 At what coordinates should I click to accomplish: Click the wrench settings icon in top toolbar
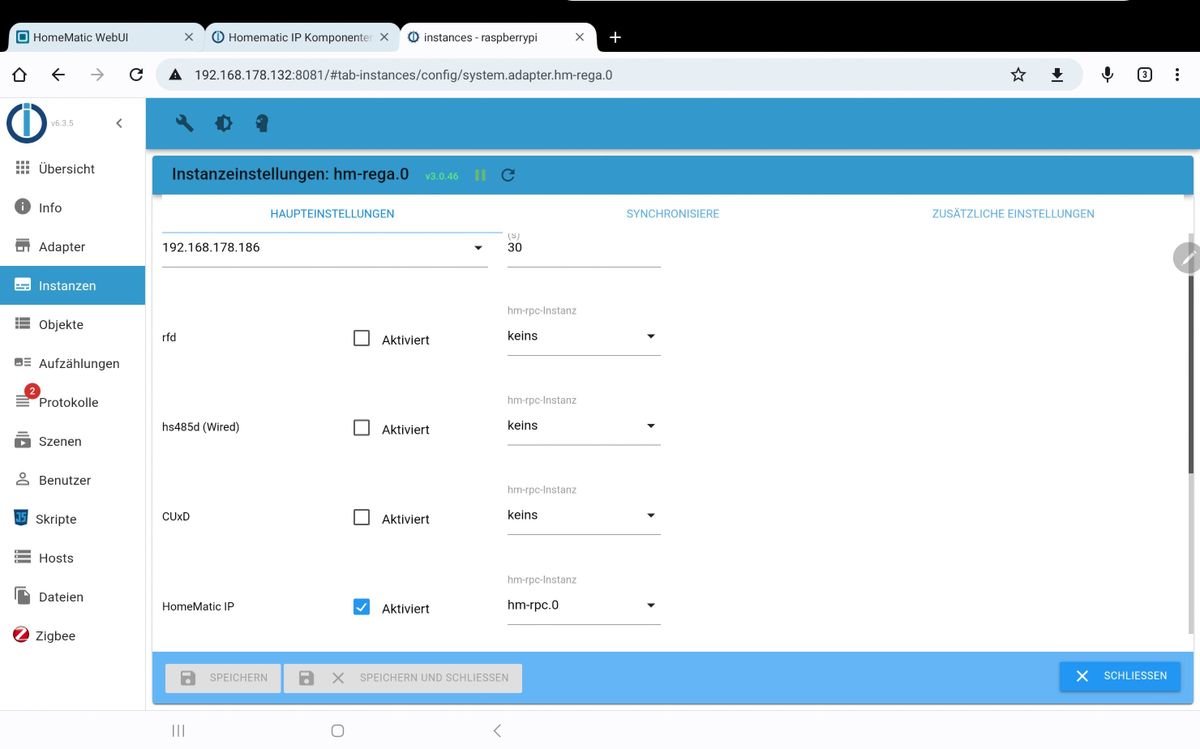184,123
